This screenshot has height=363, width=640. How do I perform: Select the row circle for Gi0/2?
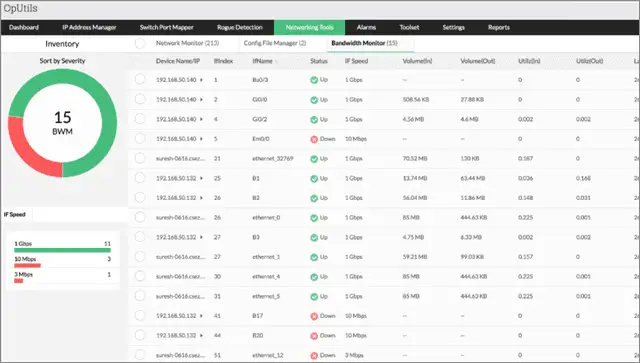click(140, 118)
